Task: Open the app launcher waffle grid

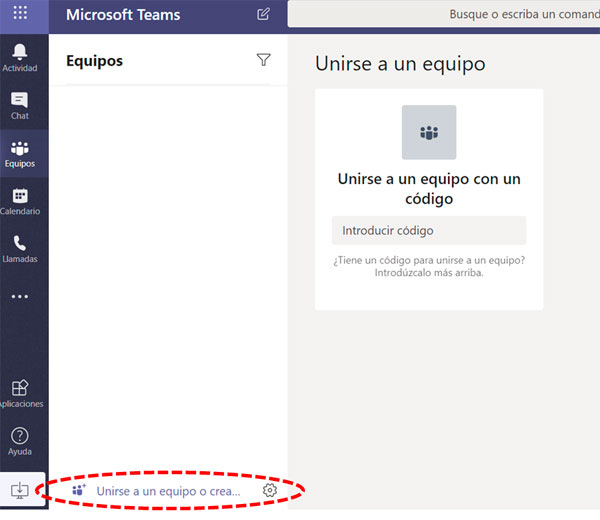Action: click(20, 13)
